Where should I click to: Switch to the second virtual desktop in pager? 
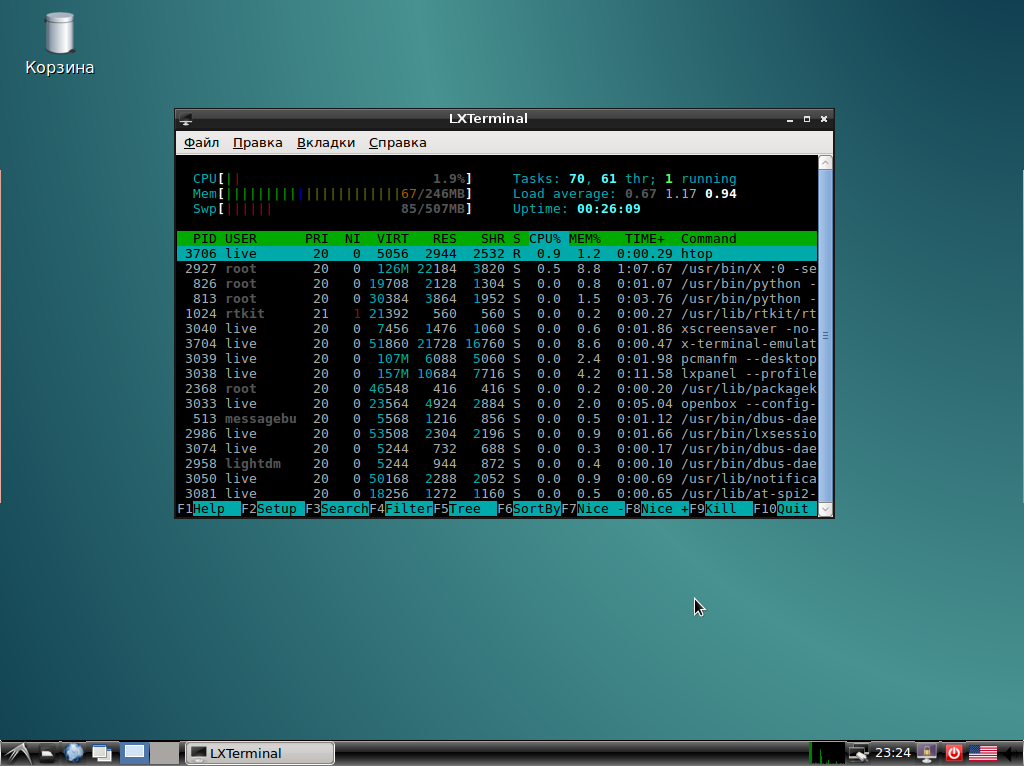coord(165,753)
